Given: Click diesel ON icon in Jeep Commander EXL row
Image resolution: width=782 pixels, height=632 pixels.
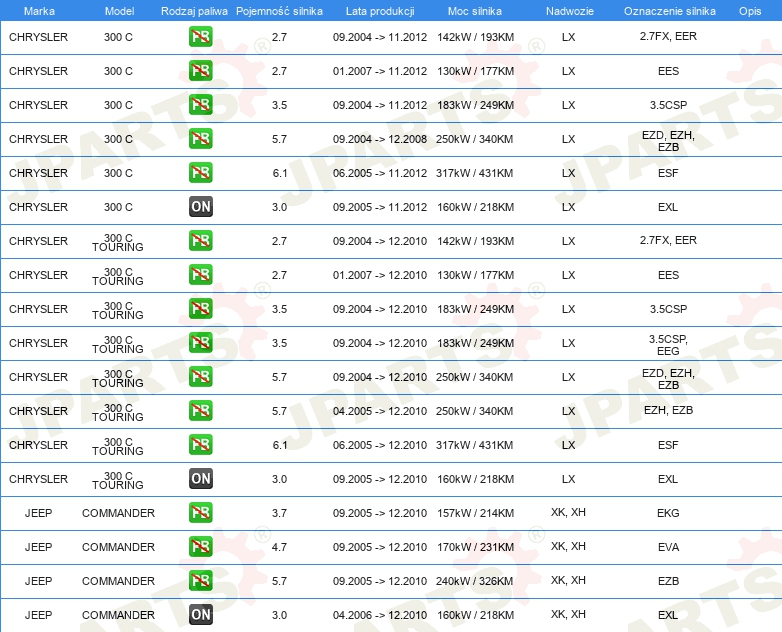Looking at the screenshot, I should (200, 615).
